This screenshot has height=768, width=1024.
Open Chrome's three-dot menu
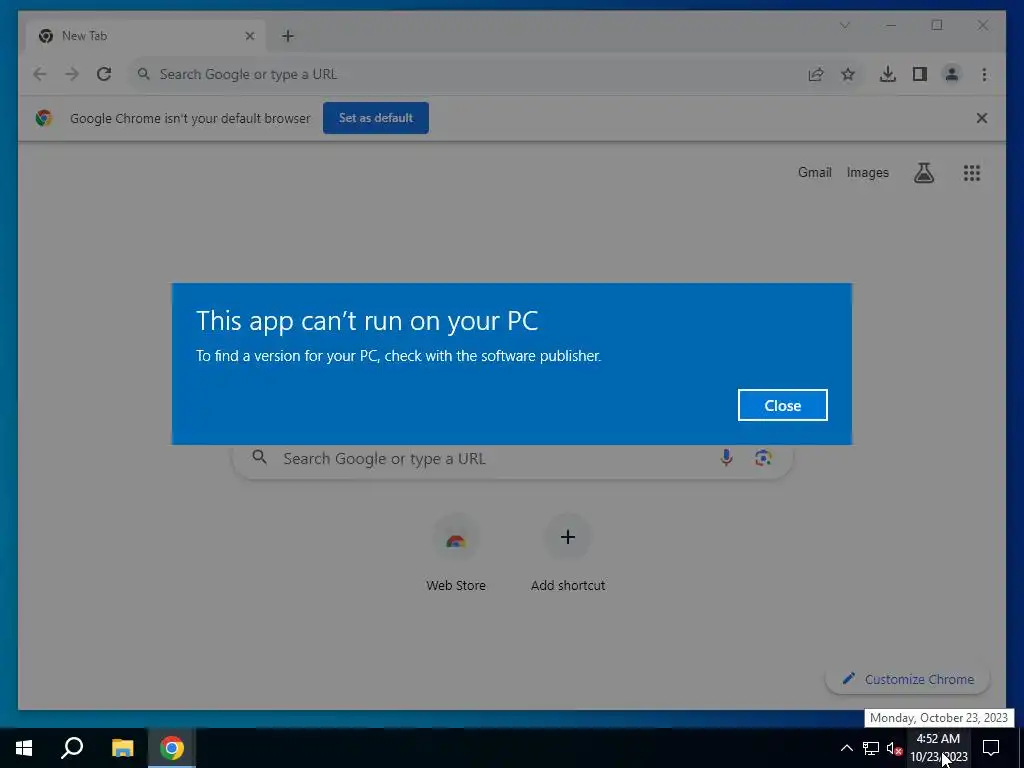pos(984,74)
